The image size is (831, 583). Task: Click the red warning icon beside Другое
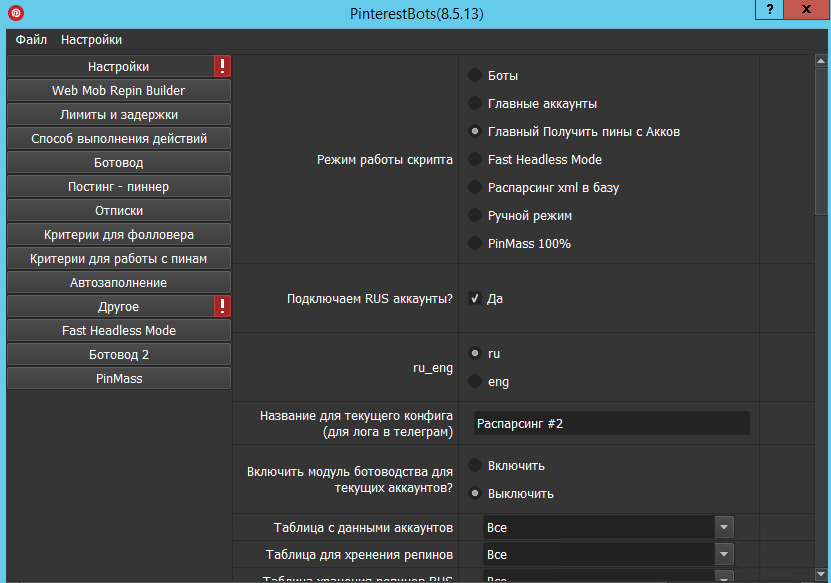click(222, 306)
